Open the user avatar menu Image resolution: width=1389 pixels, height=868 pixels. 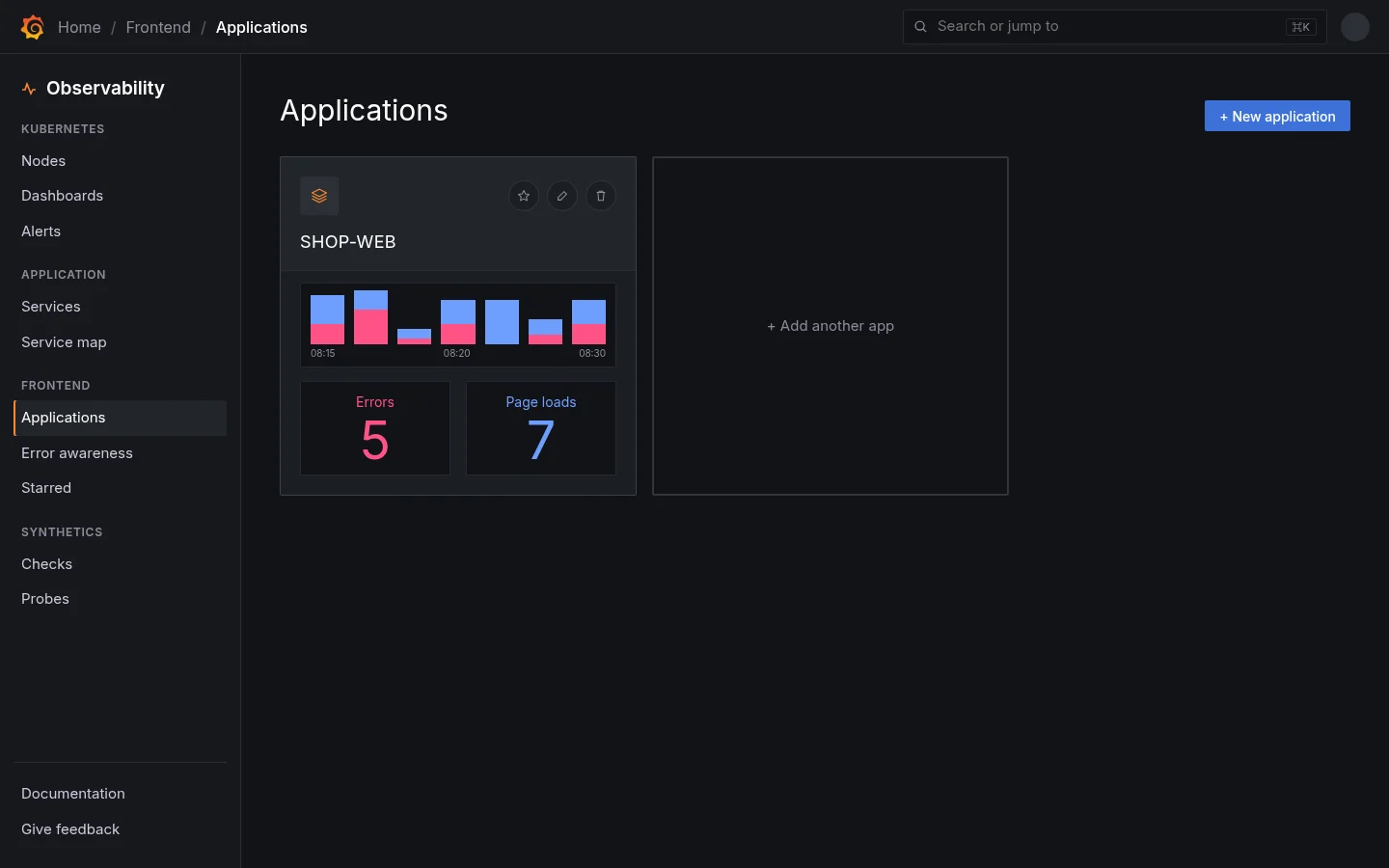(x=1355, y=27)
